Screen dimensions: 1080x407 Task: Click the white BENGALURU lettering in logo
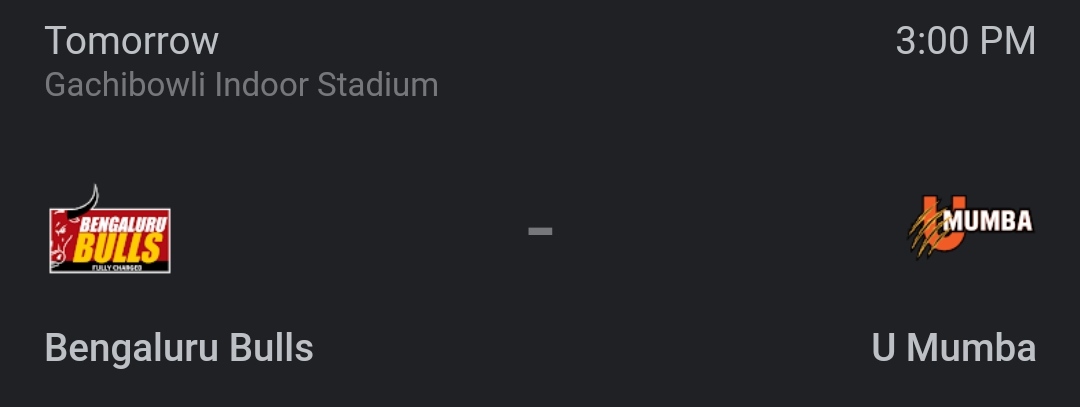click(x=123, y=224)
